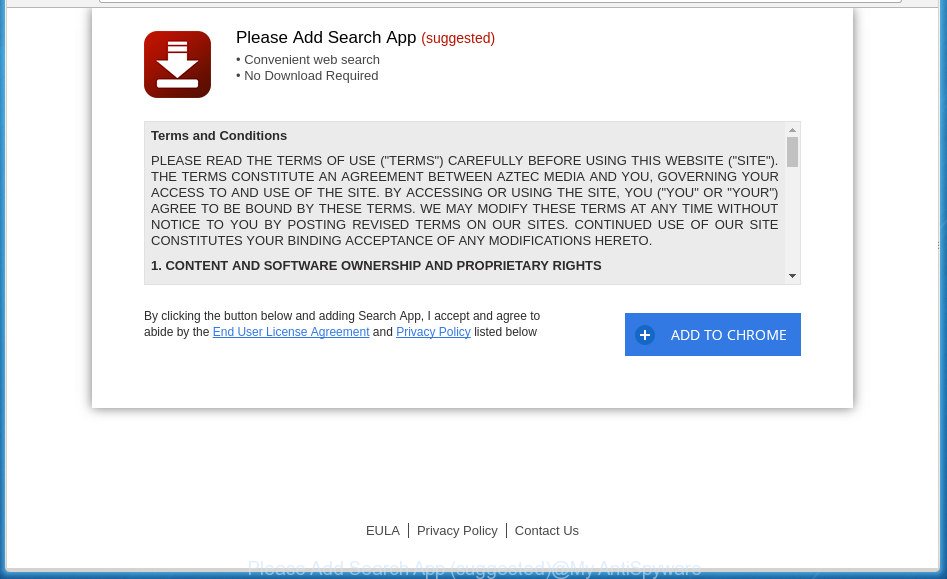
Task: Click the terms box scrollbar thumb
Action: [x=792, y=152]
